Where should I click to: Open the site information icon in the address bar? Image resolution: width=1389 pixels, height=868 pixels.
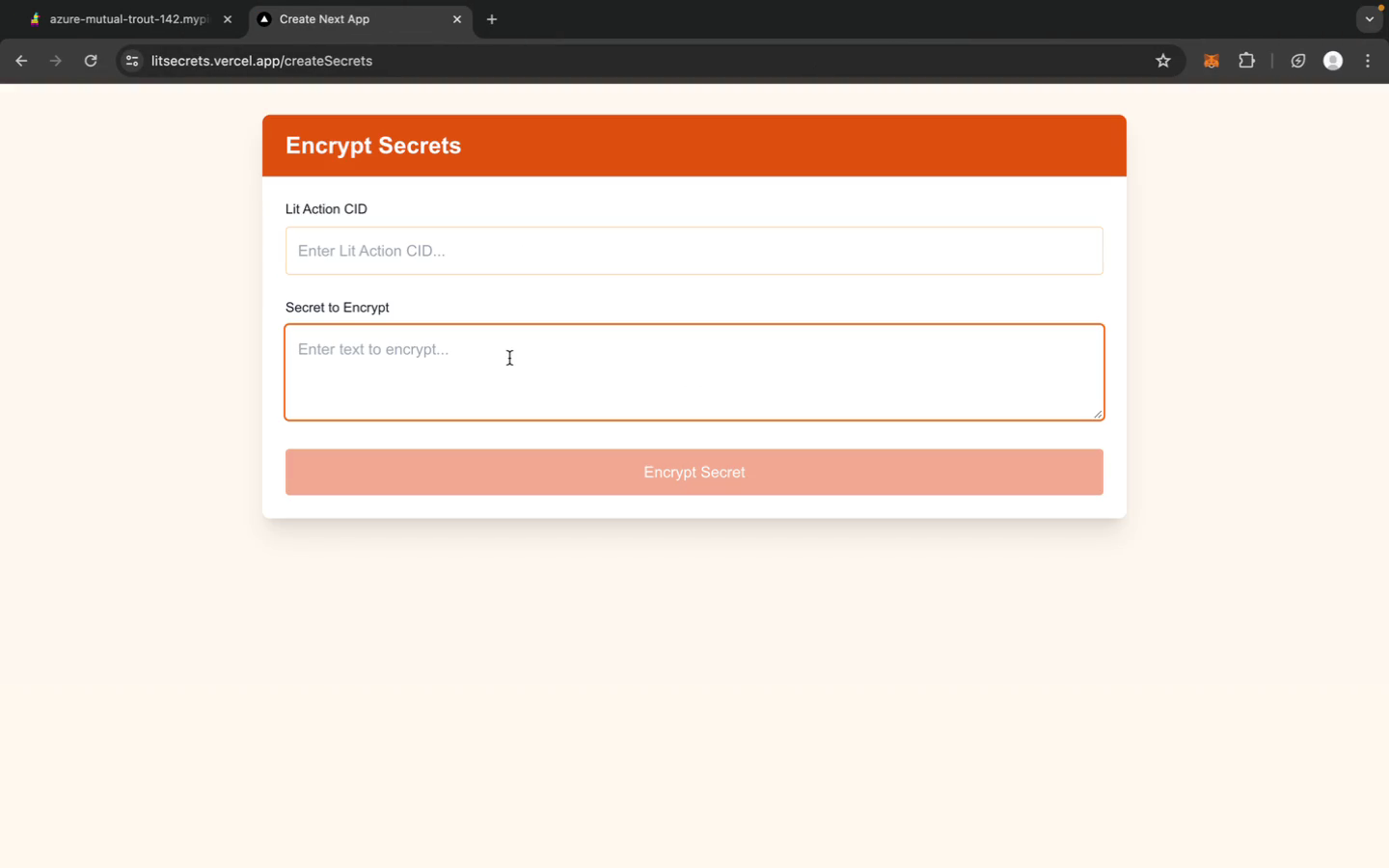(132, 61)
